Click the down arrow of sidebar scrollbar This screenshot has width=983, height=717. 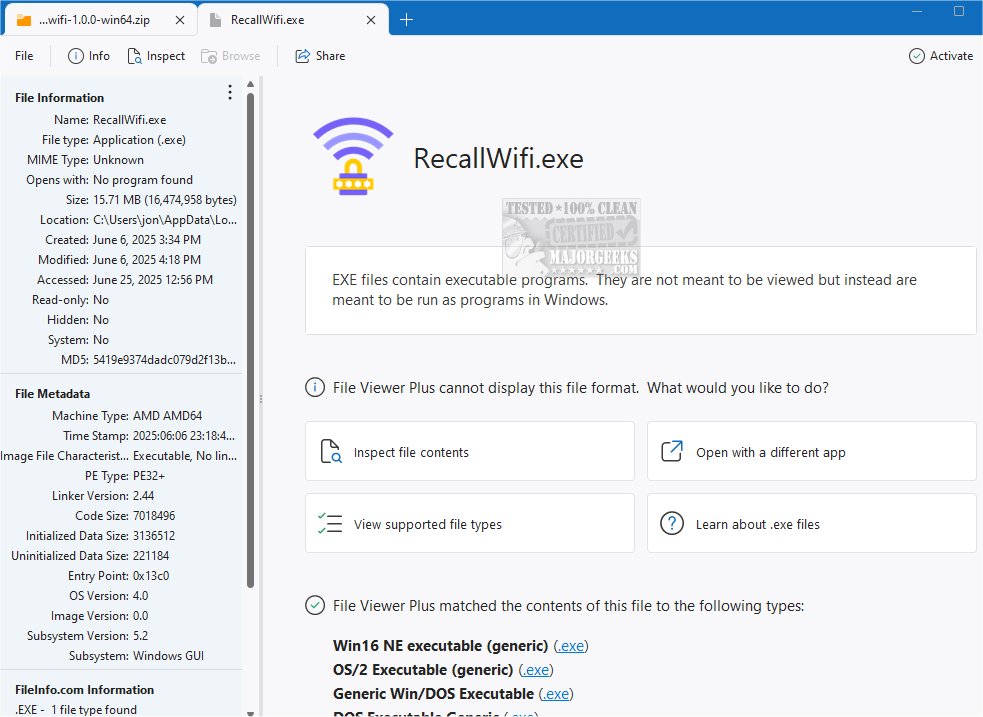point(251,713)
